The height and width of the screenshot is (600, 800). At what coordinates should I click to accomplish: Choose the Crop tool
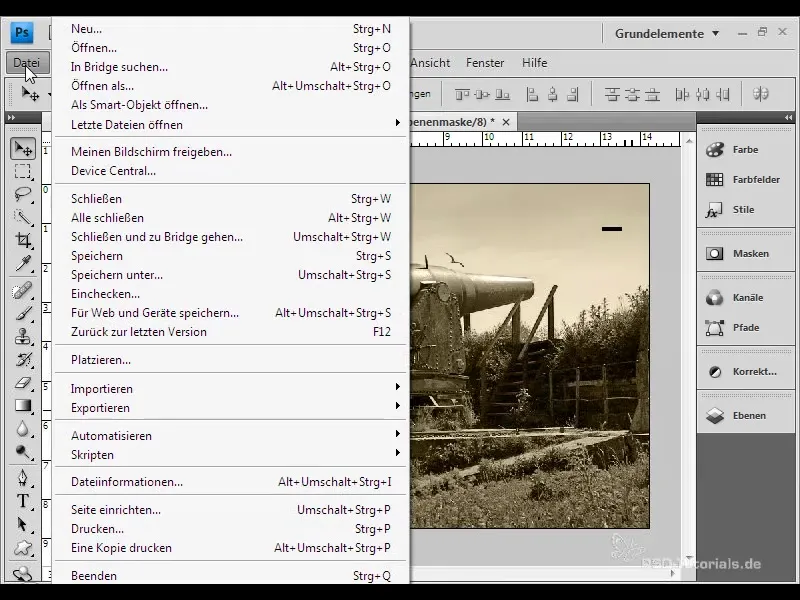tap(23, 241)
